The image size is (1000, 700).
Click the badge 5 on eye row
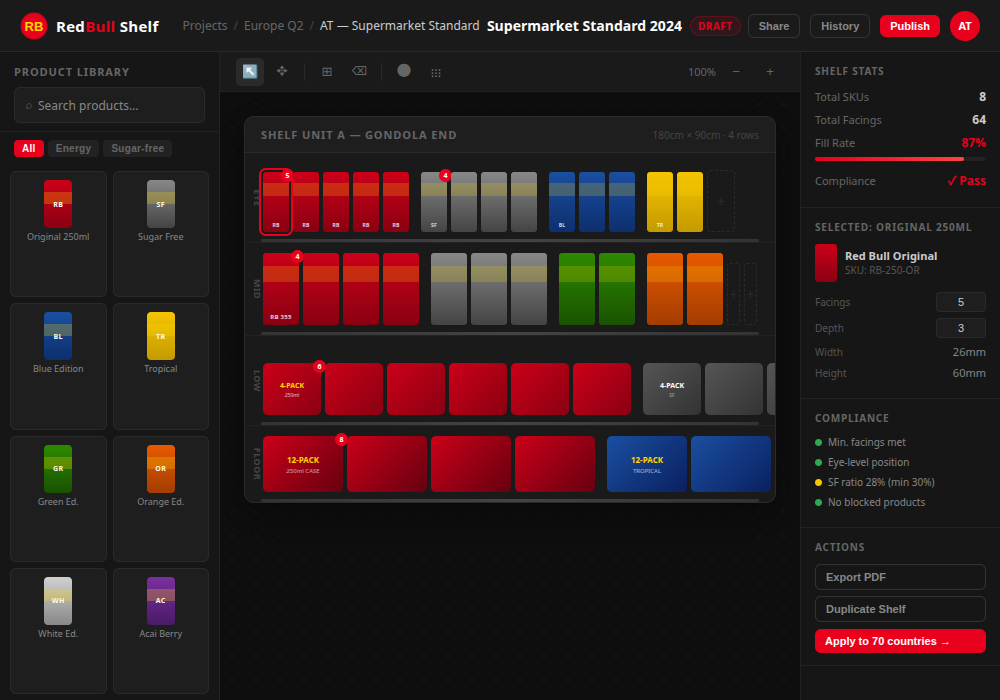pos(287,175)
